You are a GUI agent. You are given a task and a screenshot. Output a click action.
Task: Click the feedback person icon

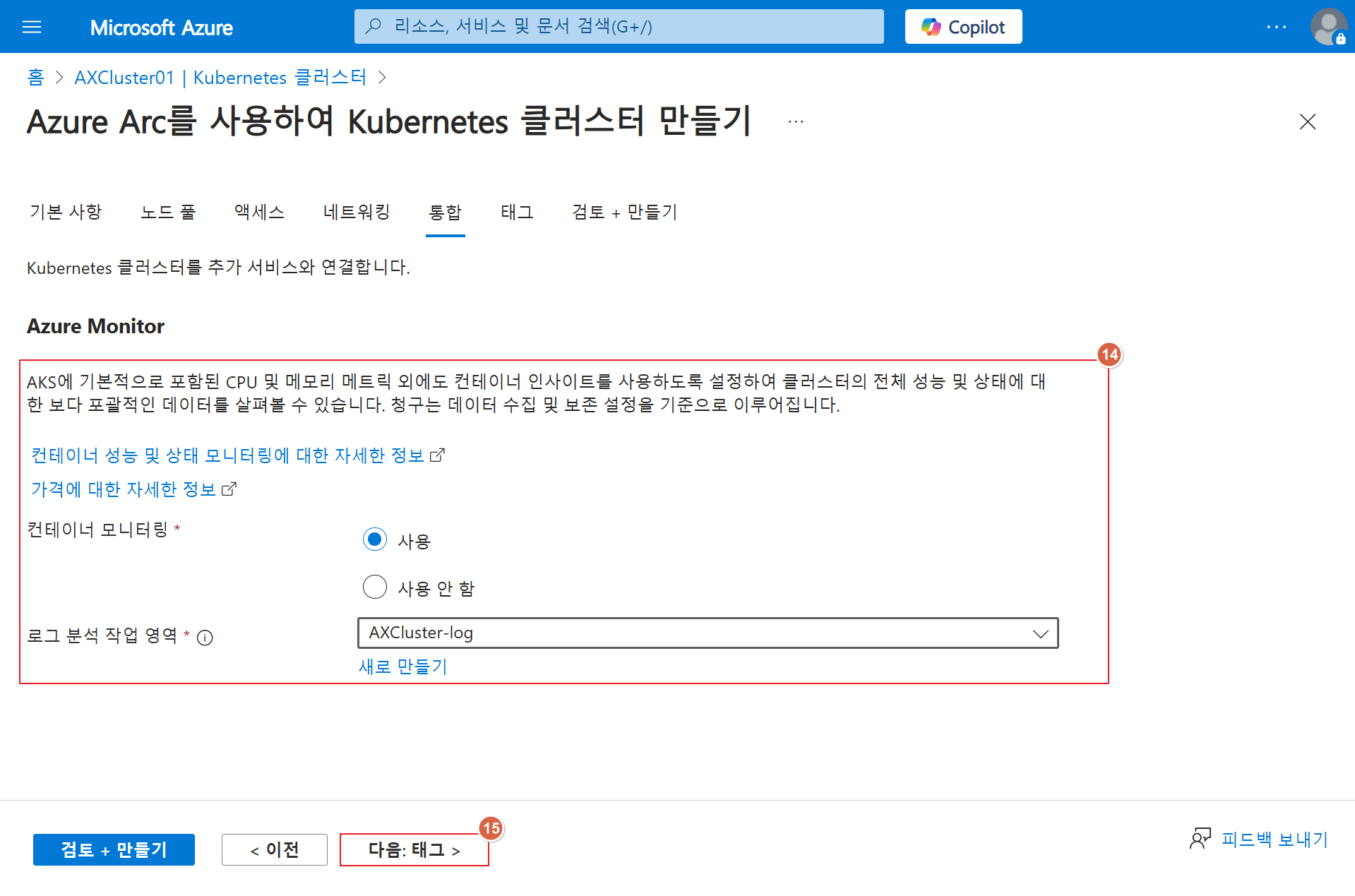click(x=1200, y=839)
